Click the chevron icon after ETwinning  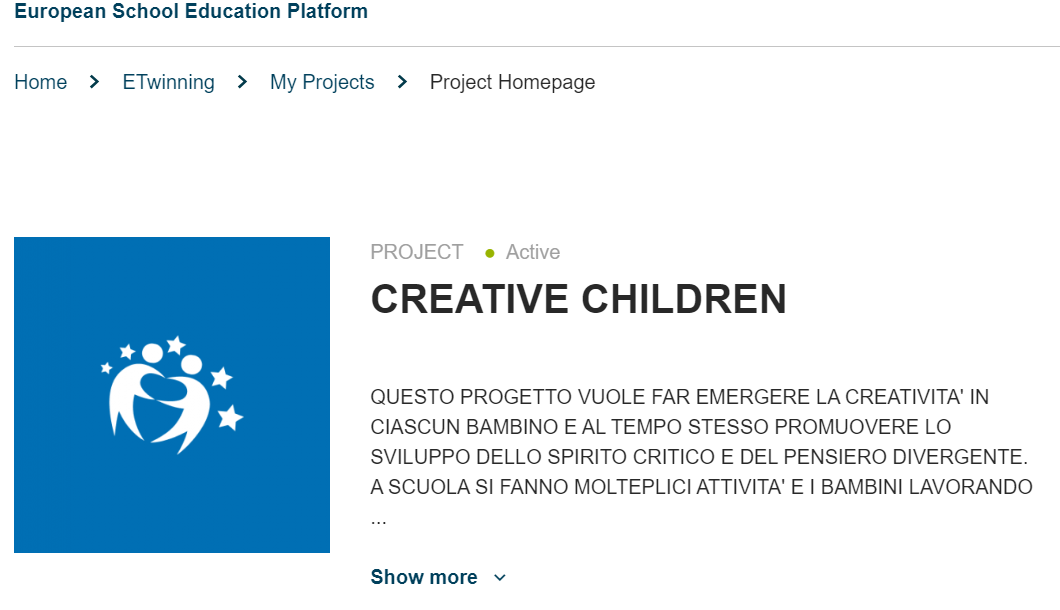click(242, 82)
